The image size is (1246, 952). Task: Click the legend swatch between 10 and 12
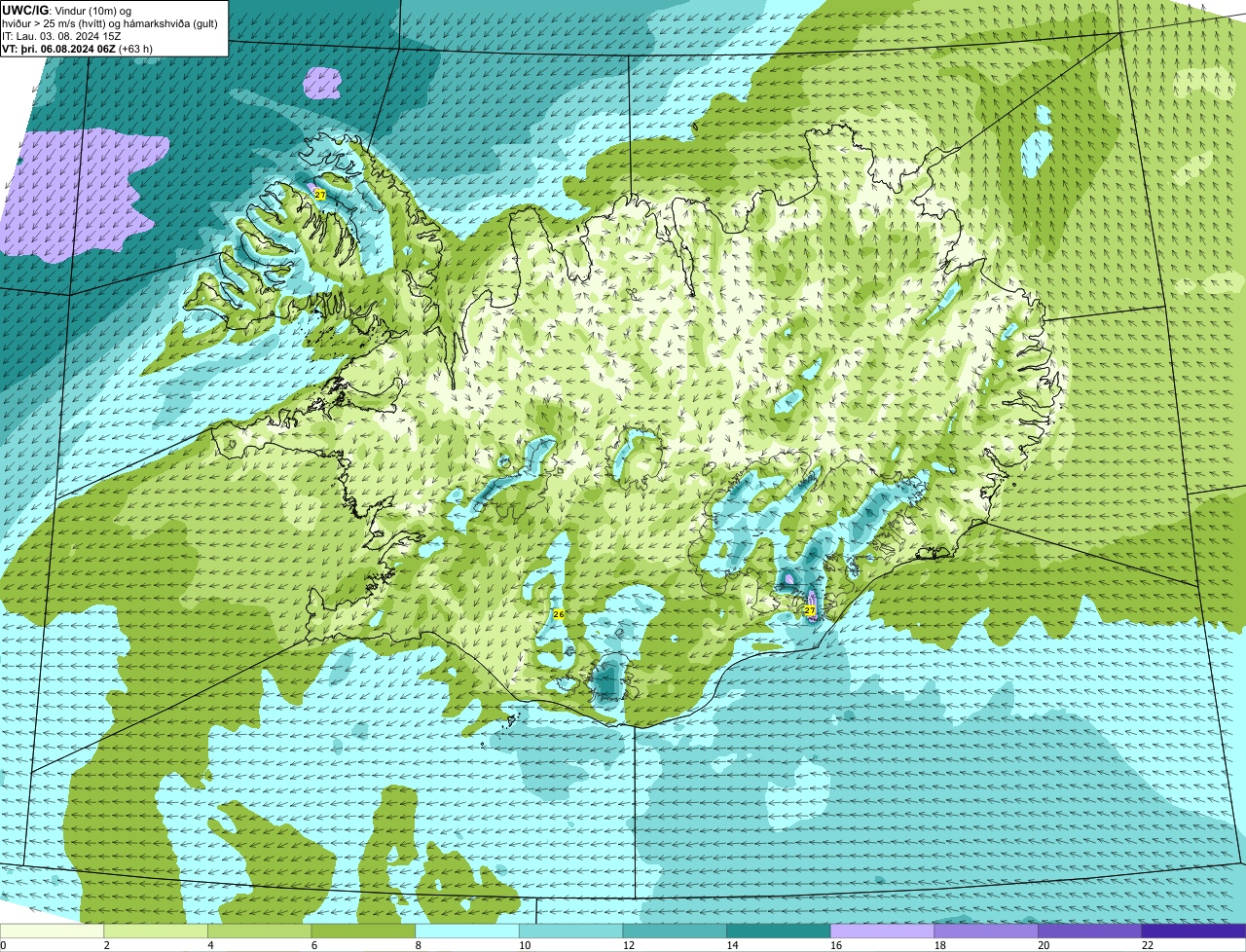point(570,932)
